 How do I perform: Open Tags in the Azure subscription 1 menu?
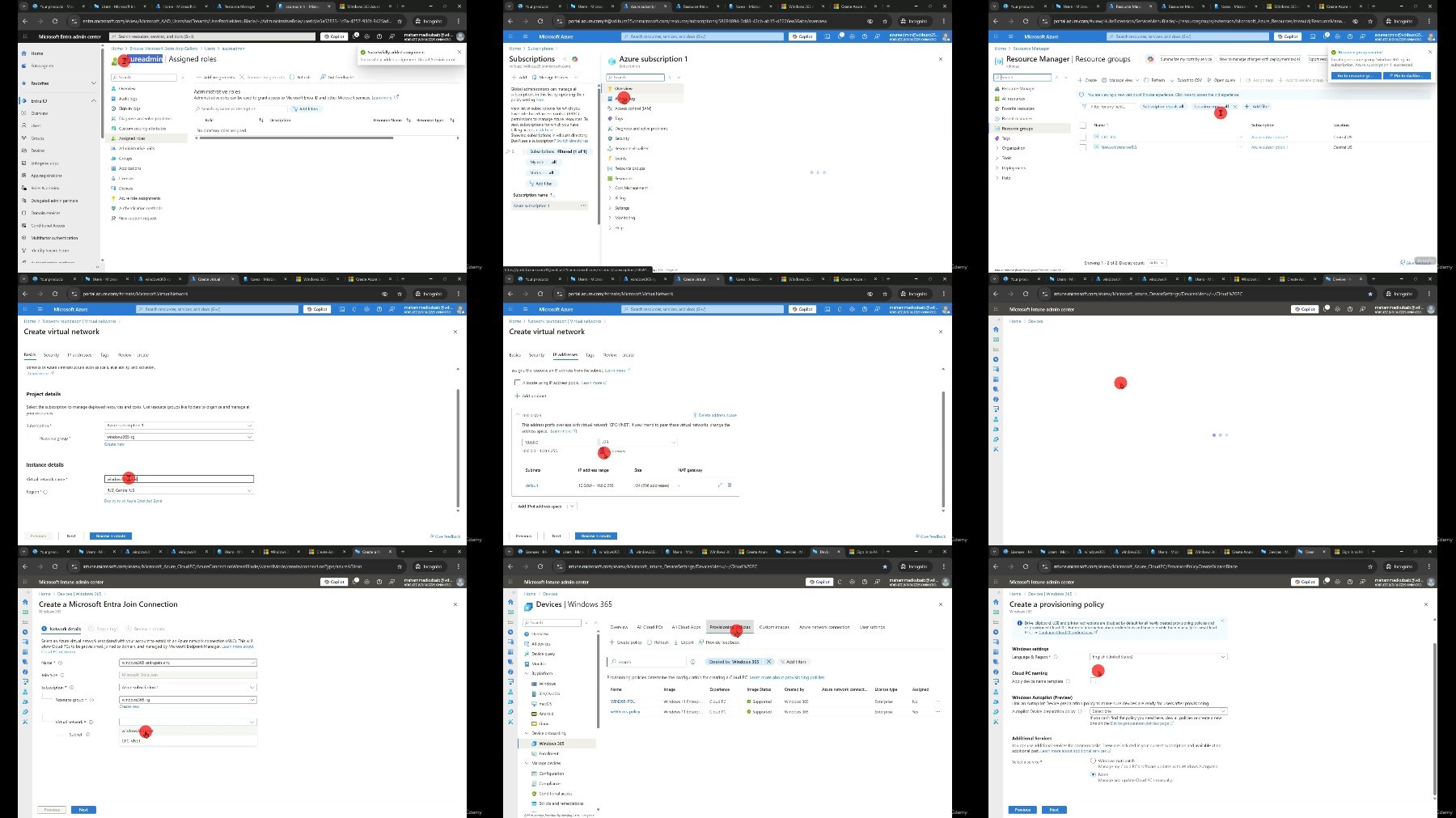point(619,118)
